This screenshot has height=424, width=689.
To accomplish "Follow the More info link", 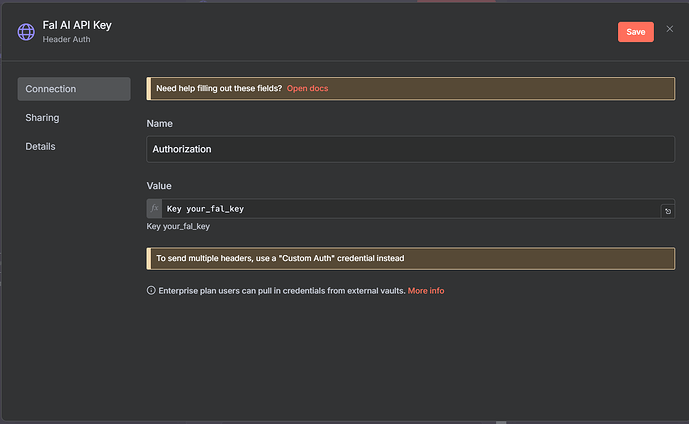I will pyautogui.click(x=426, y=291).
